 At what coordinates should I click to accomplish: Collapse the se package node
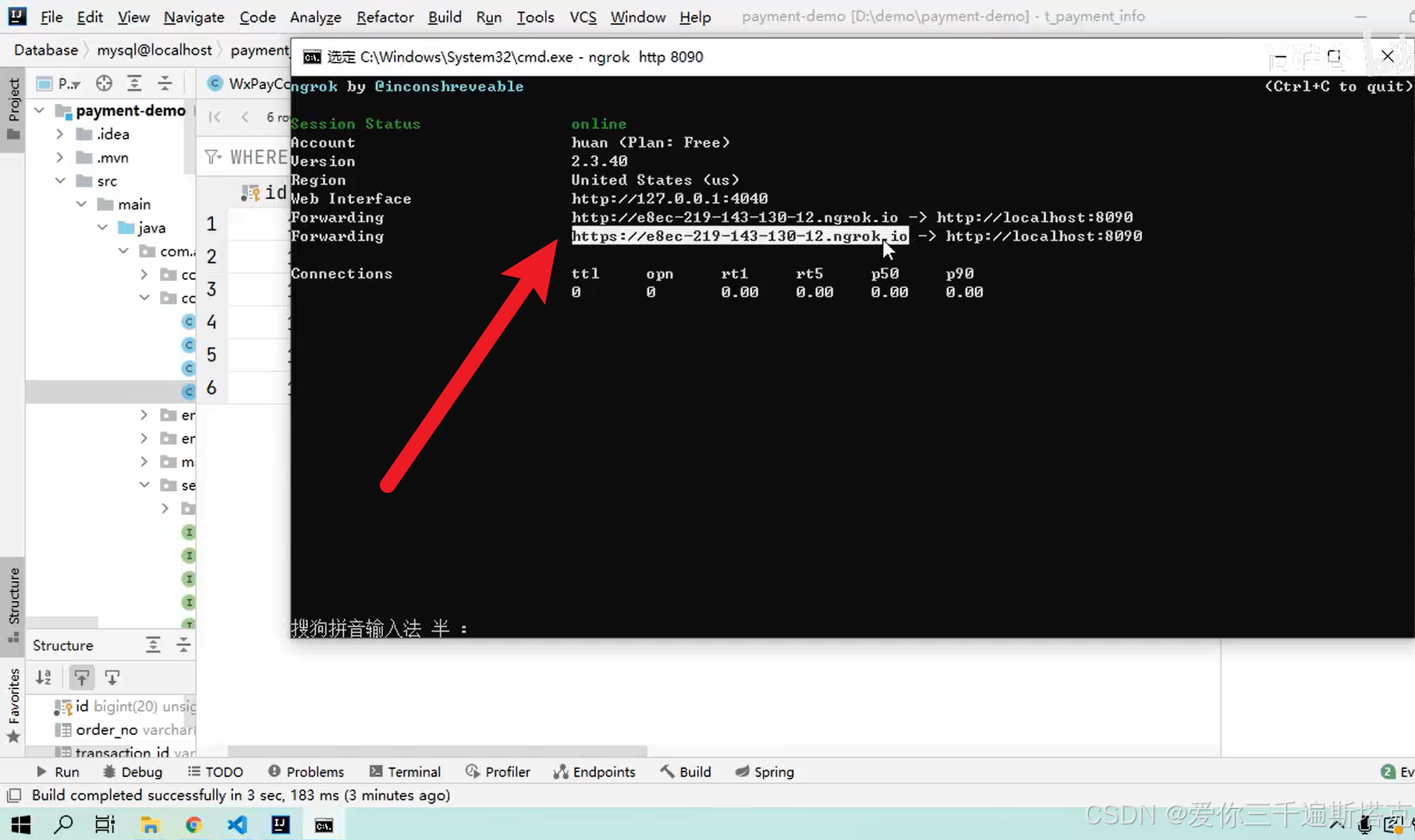(x=144, y=485)
